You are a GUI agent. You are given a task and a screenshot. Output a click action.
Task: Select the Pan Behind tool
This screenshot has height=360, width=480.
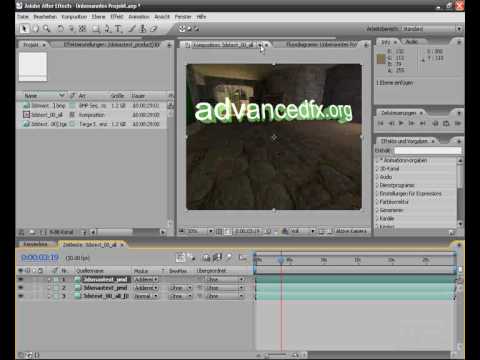click(83, 29)
